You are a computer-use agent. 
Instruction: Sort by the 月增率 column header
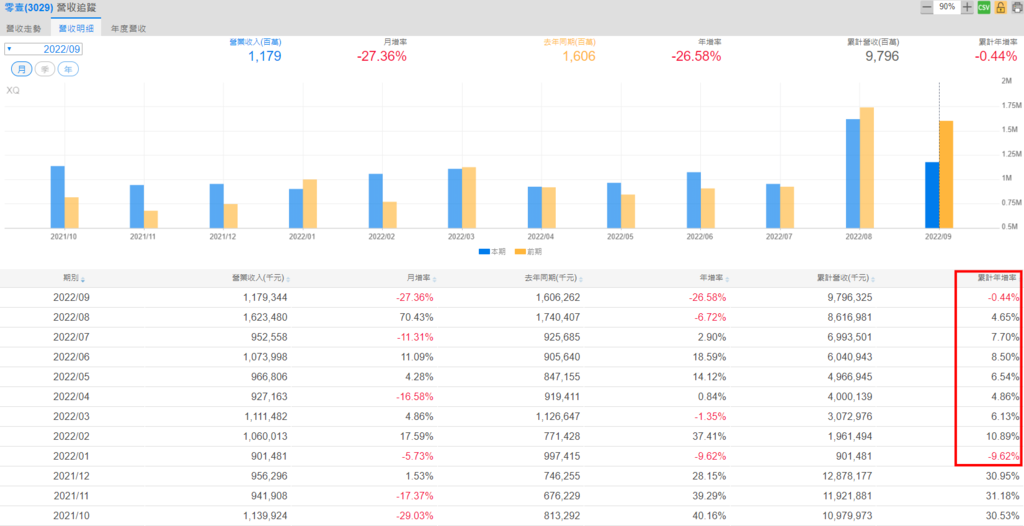point(421,278)
